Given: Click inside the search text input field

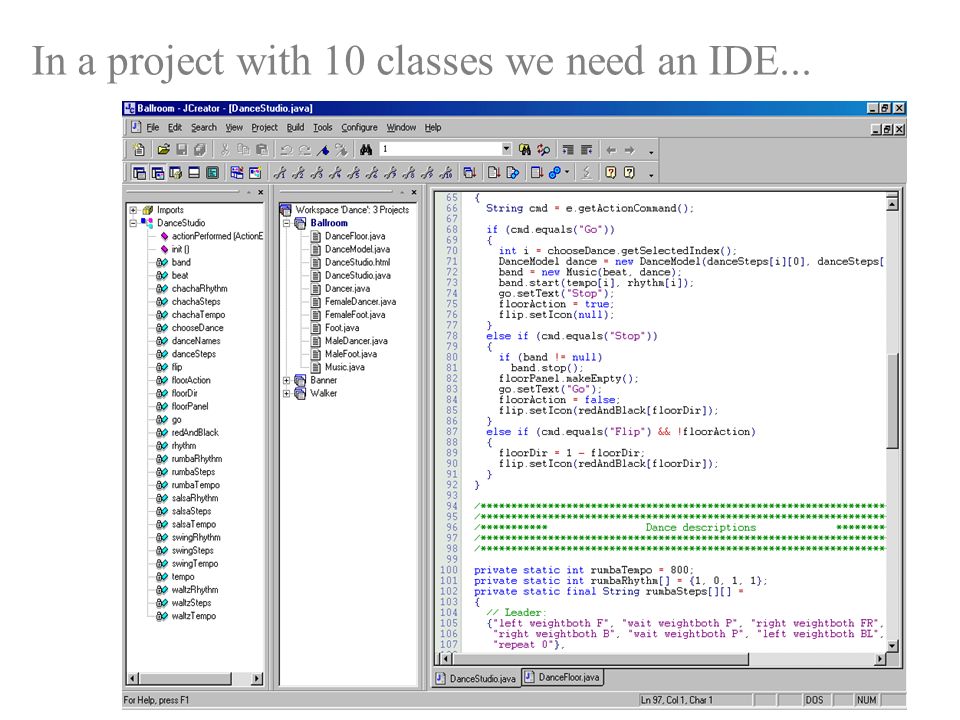Looking at the screenshot, I should (x=440, y=149).
